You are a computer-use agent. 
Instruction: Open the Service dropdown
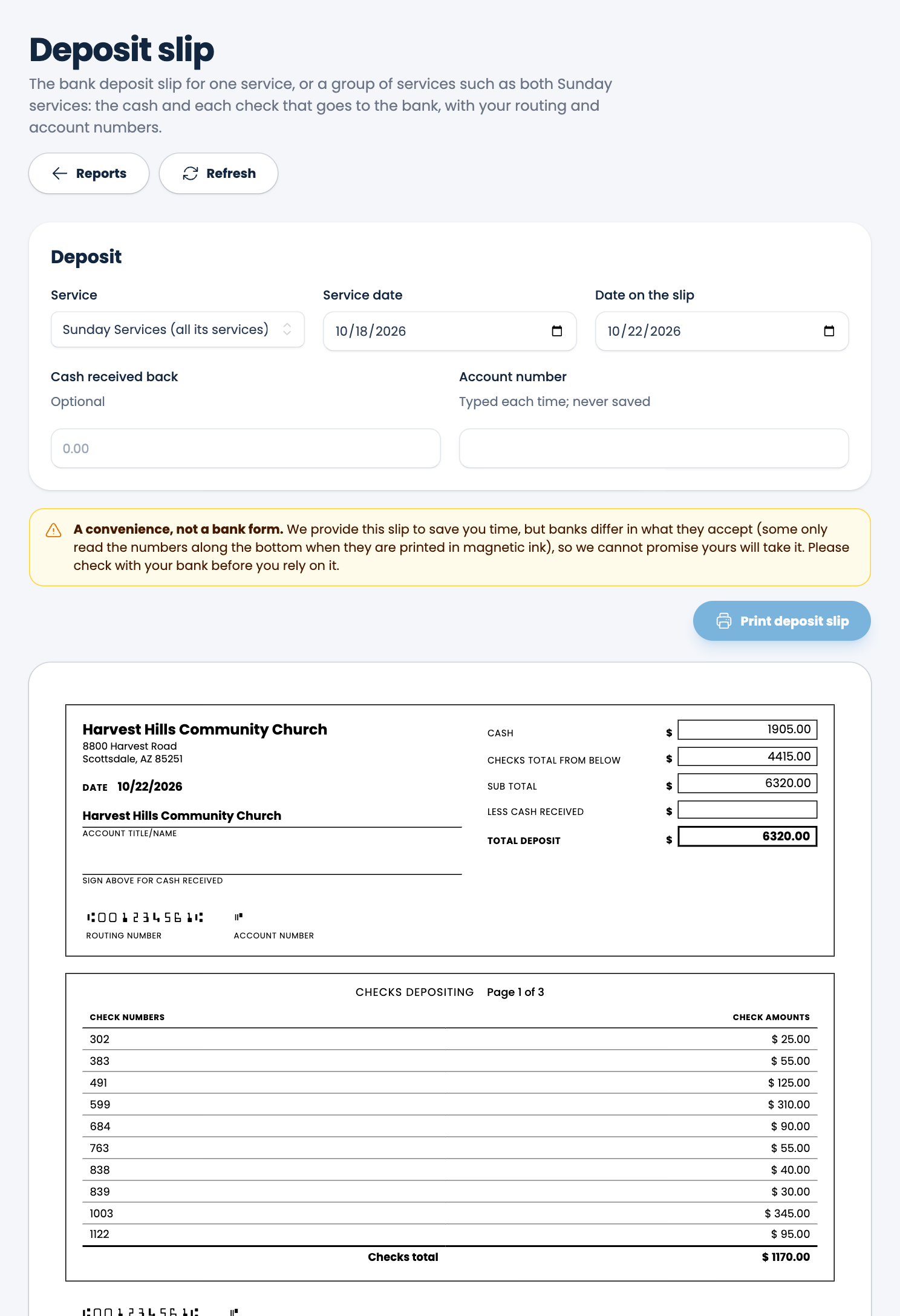[x=178, y=330]
